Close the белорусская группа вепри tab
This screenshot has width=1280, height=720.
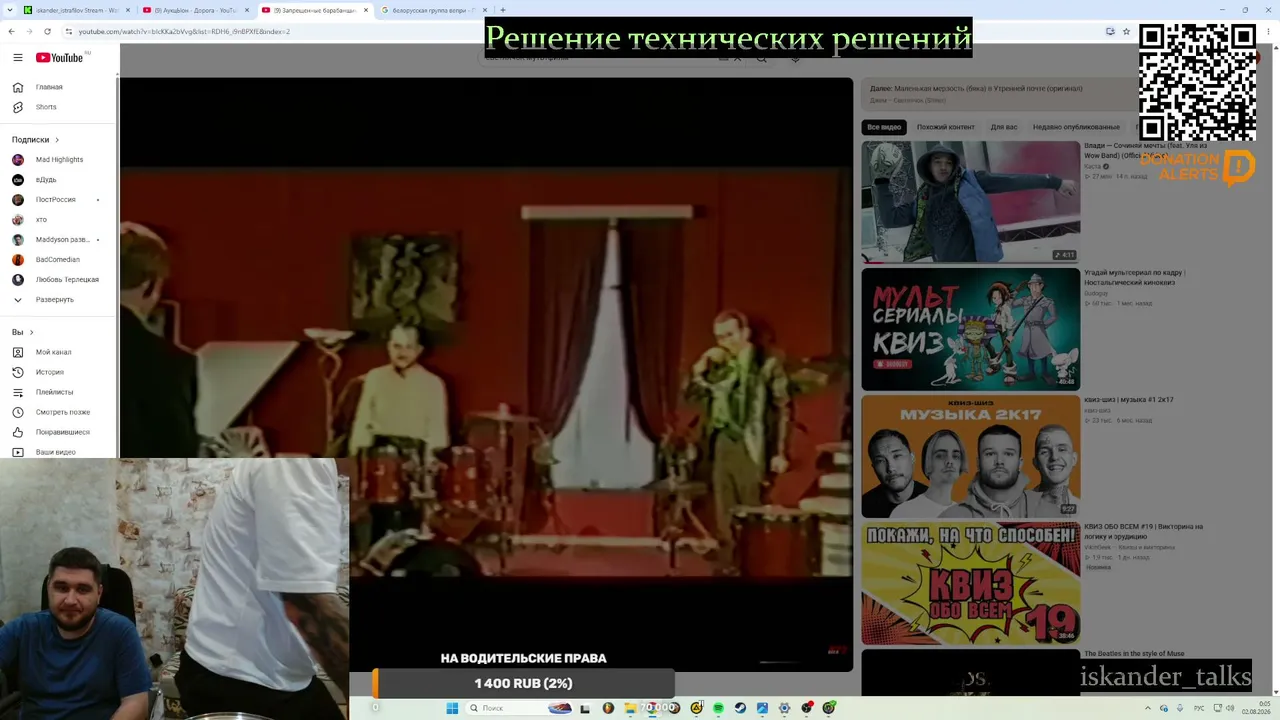click(x=485, y=10)
